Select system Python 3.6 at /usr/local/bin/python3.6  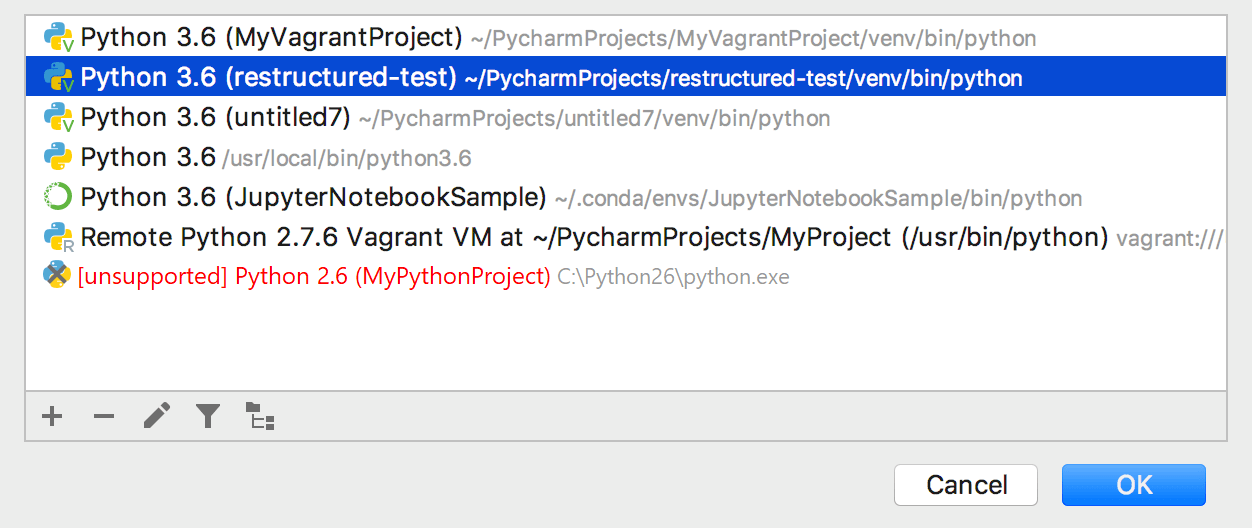click(x=148, y=158)
